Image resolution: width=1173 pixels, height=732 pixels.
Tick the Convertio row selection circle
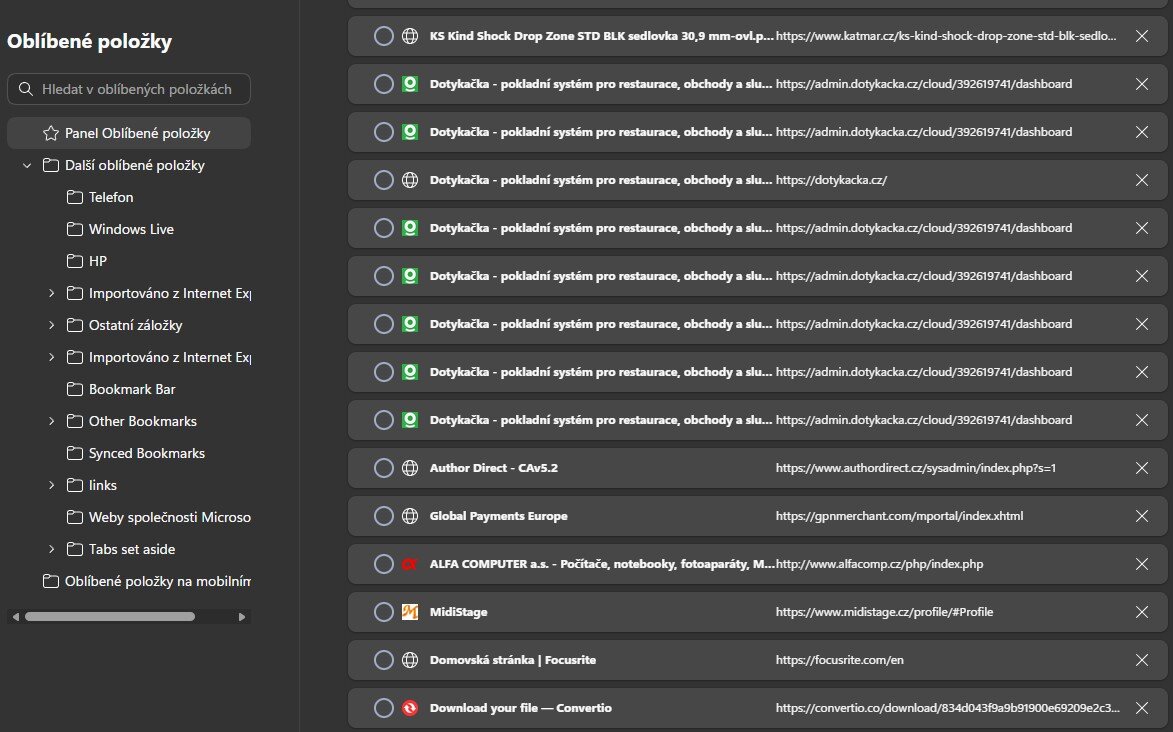coord(384,707)
